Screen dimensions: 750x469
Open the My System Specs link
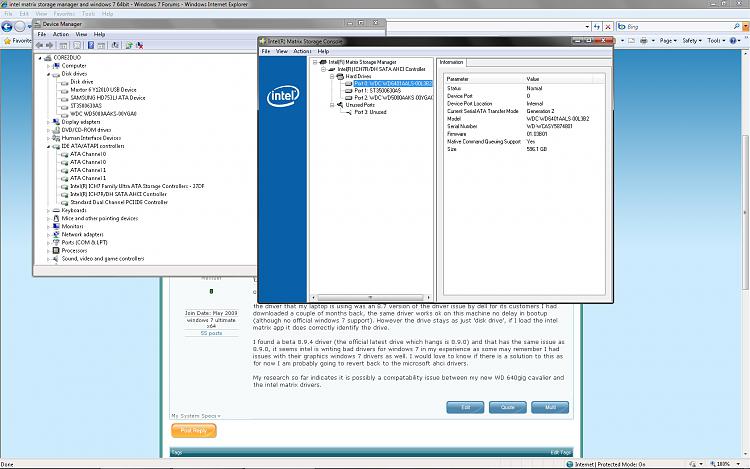(196, 416)
